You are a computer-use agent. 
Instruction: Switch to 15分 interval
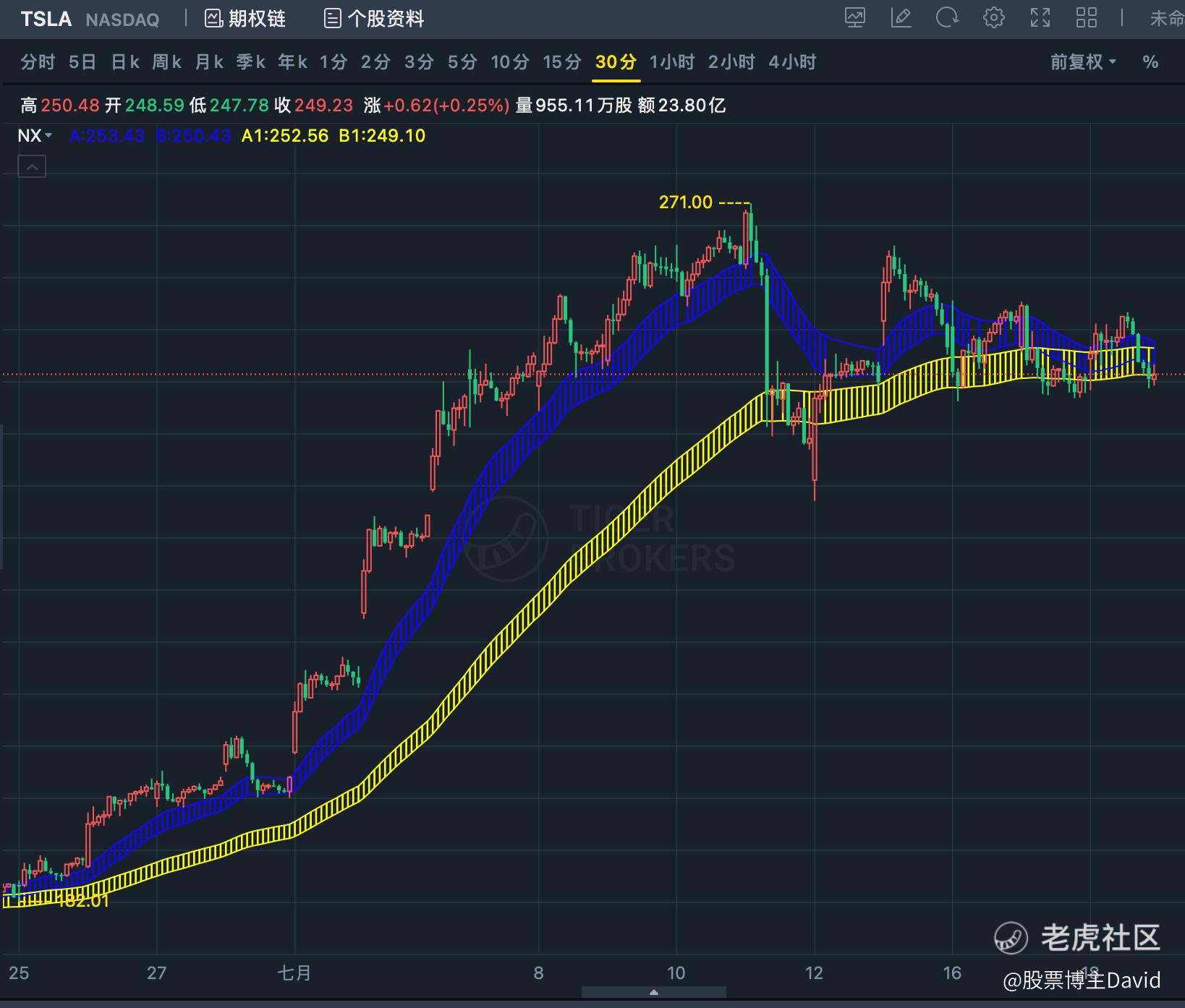click(562, 62)
